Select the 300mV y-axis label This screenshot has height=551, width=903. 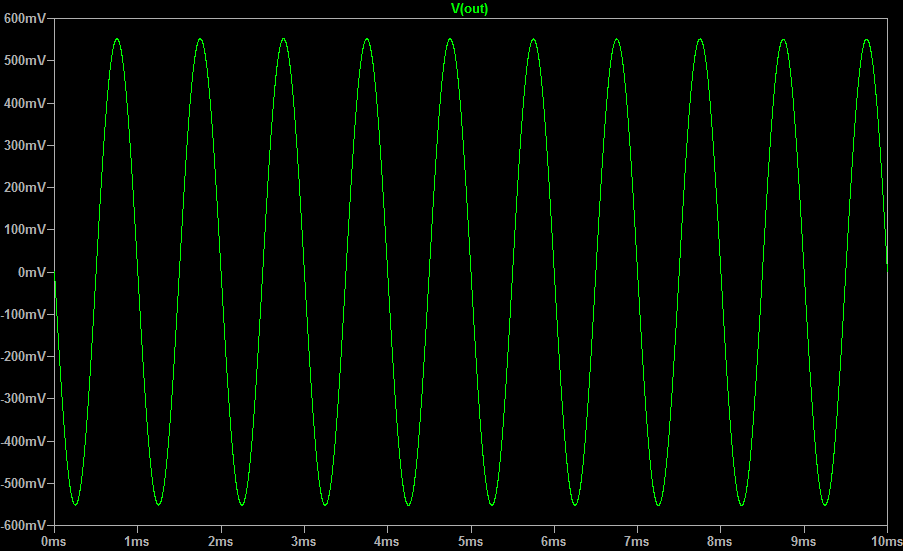25,145
